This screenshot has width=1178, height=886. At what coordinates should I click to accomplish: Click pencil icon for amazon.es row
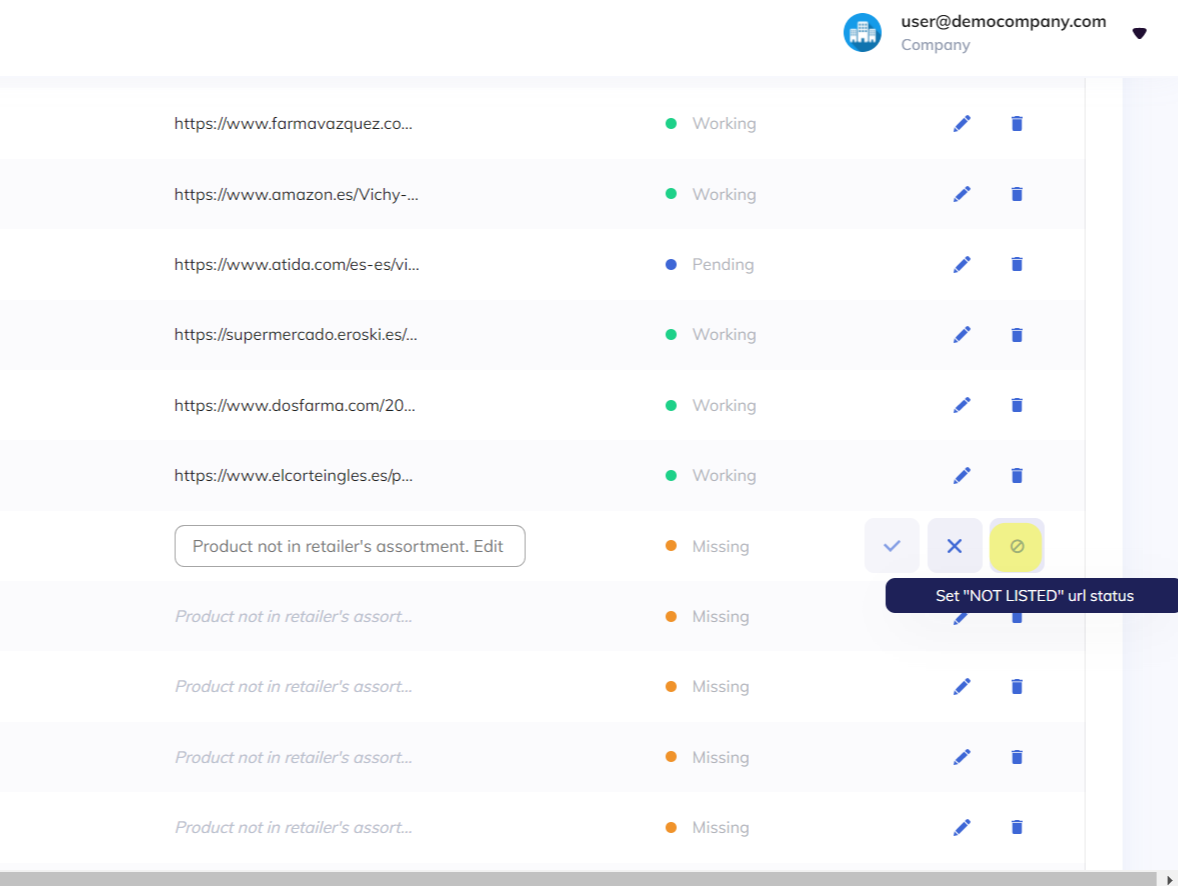(962, 194)
